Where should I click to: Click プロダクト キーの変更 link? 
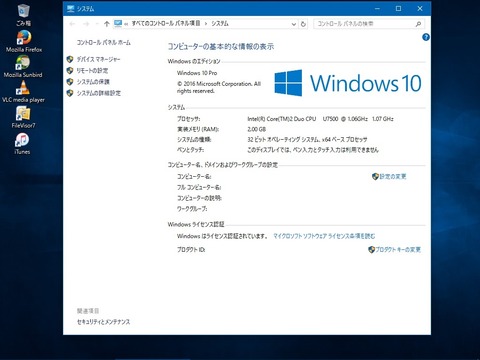tap(398, 249)
